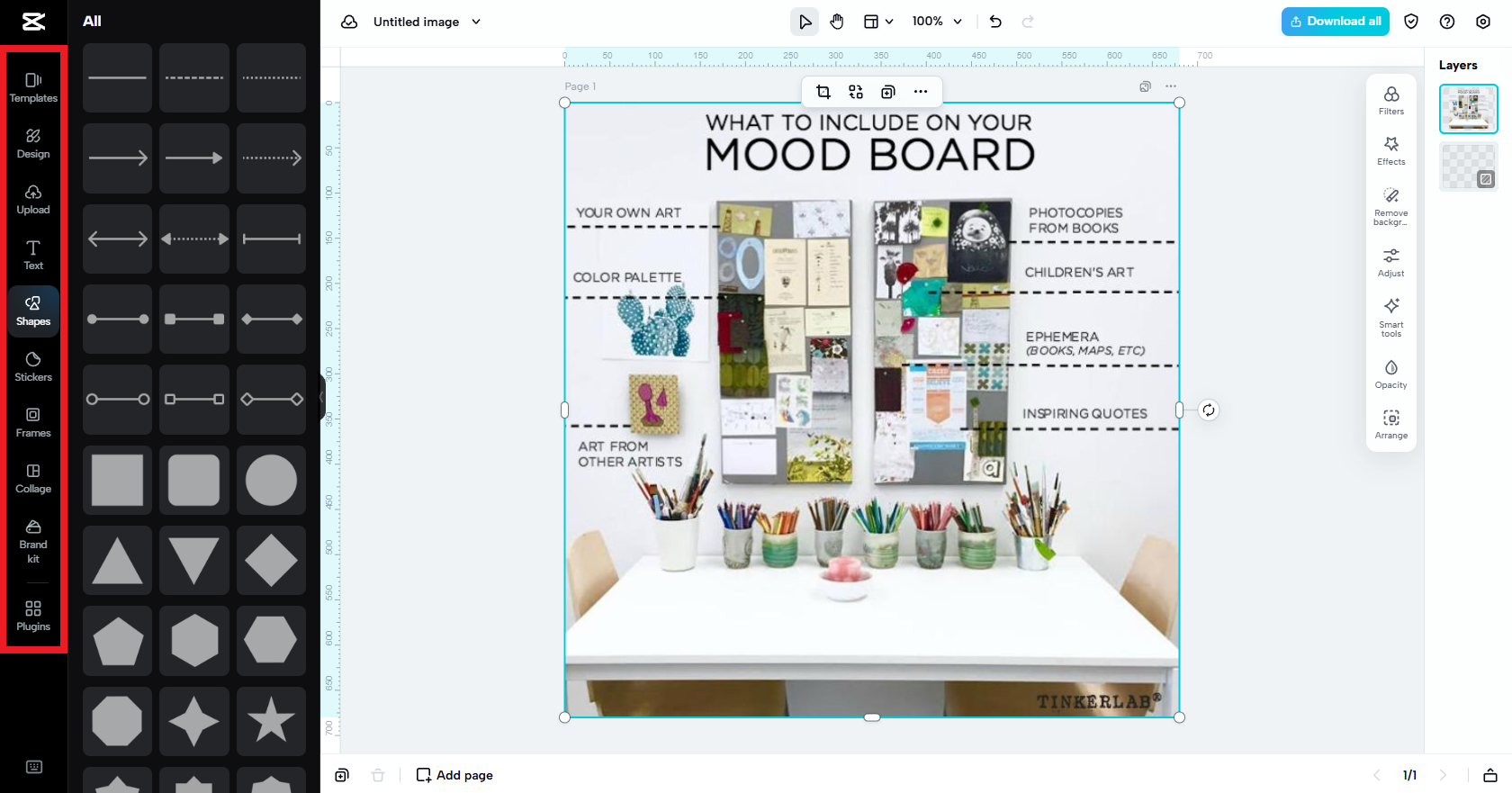Select the Text tool in sidebar
This screenshot has width=1512, height=793.
click(33, 255)
